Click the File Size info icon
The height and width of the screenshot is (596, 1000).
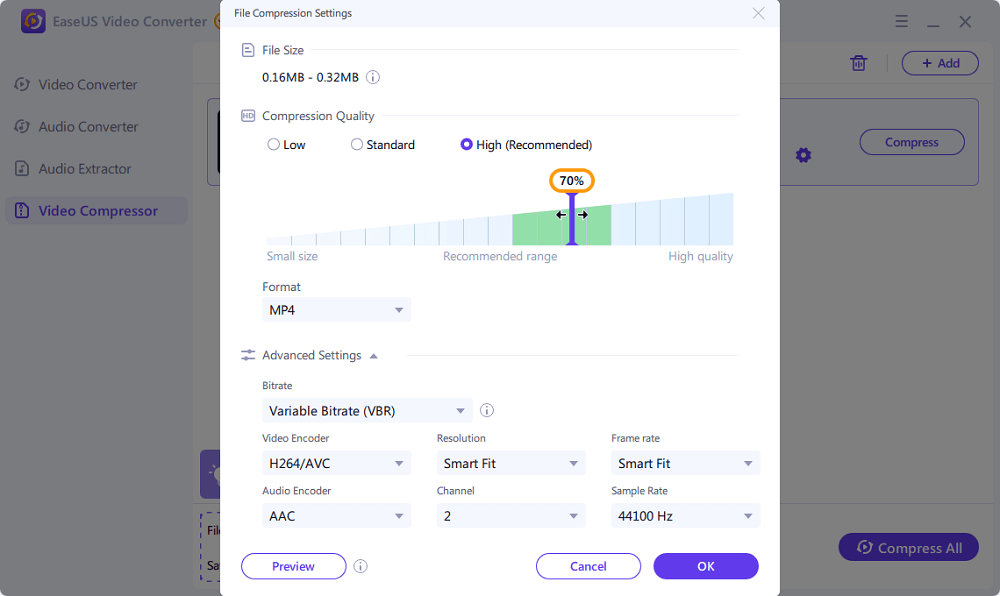(373, 77)
